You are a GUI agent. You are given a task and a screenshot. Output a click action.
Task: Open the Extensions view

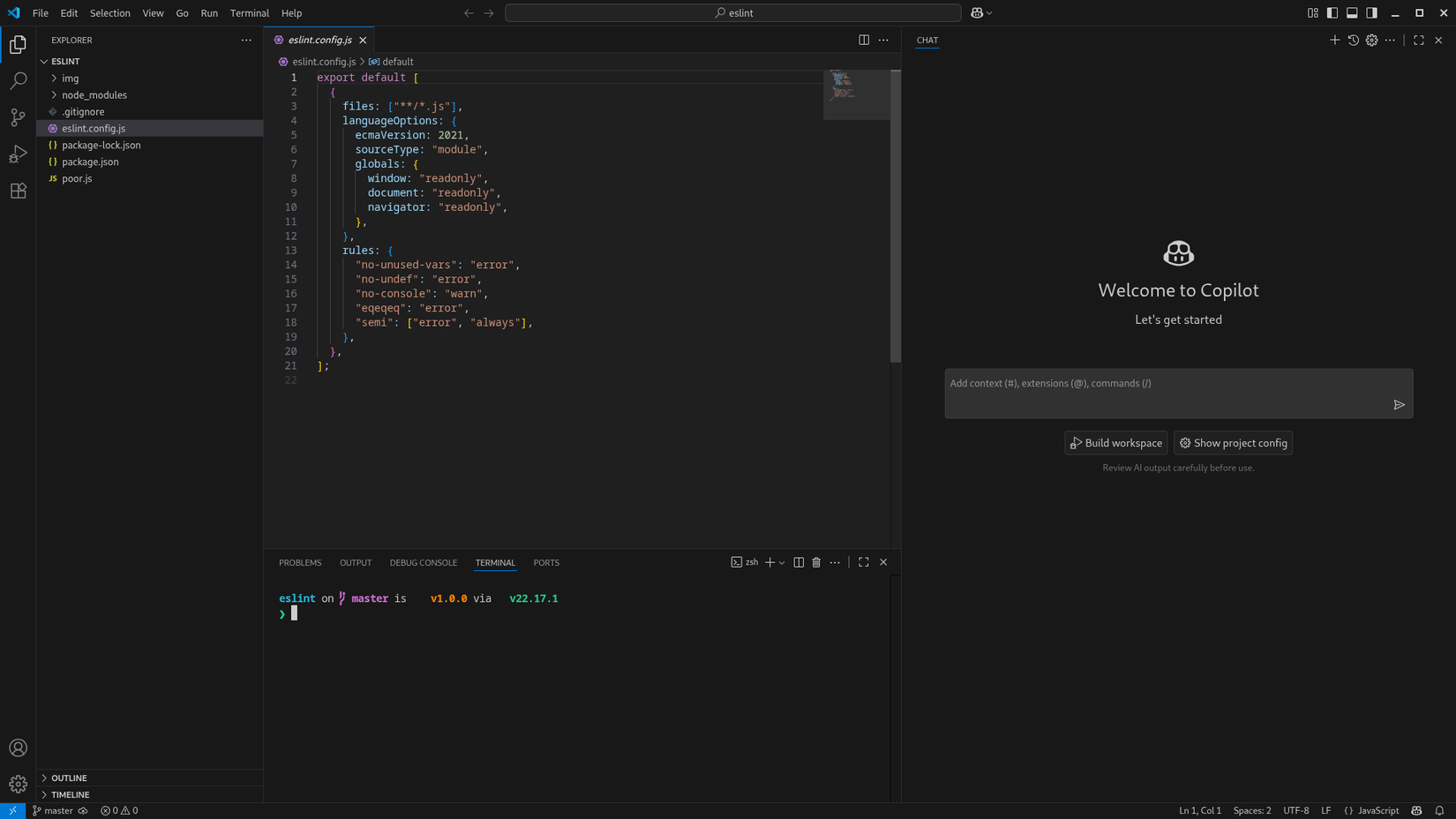pos(18,191)
